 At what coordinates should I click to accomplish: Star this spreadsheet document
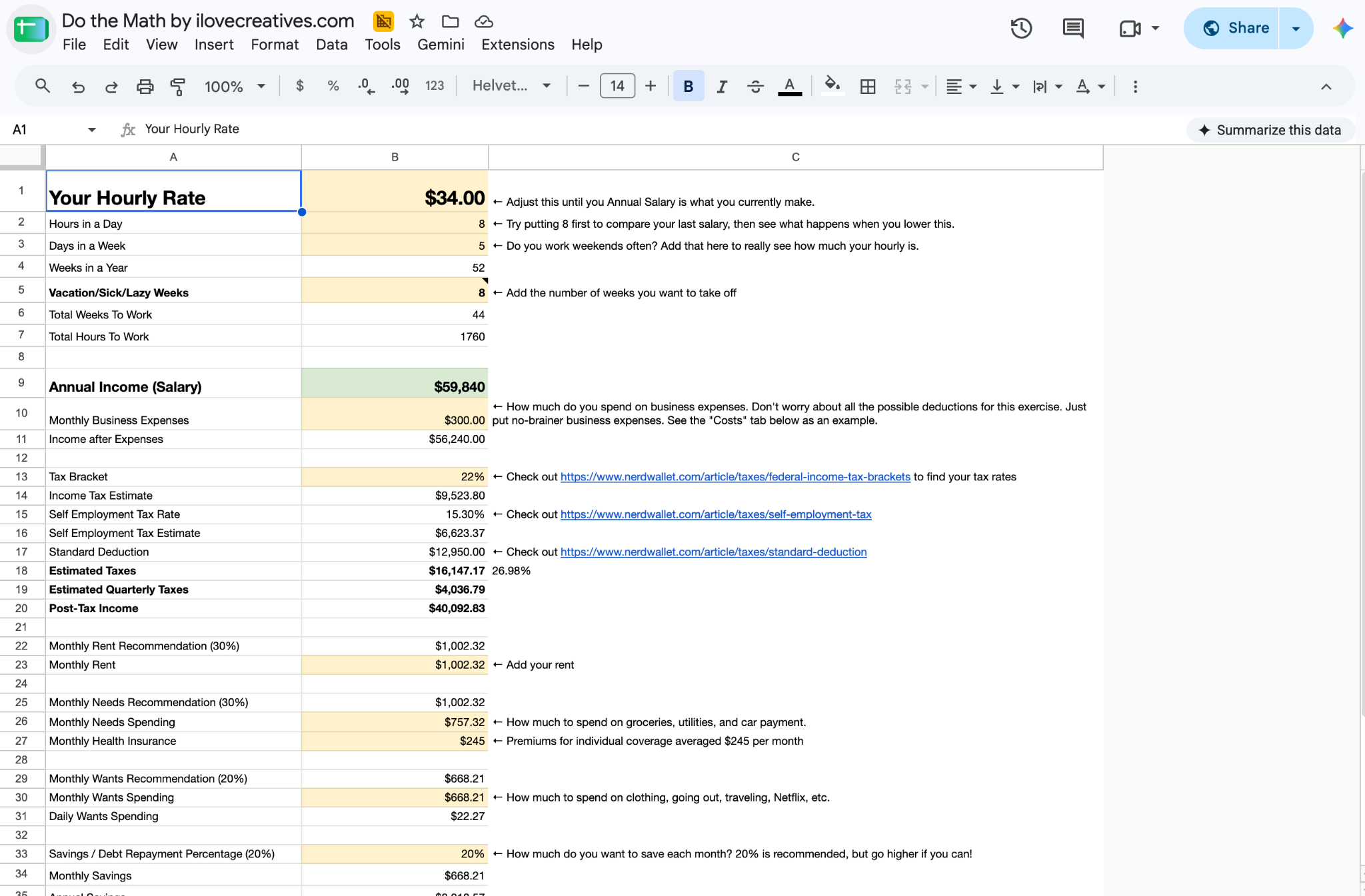(x=417, y=21)
